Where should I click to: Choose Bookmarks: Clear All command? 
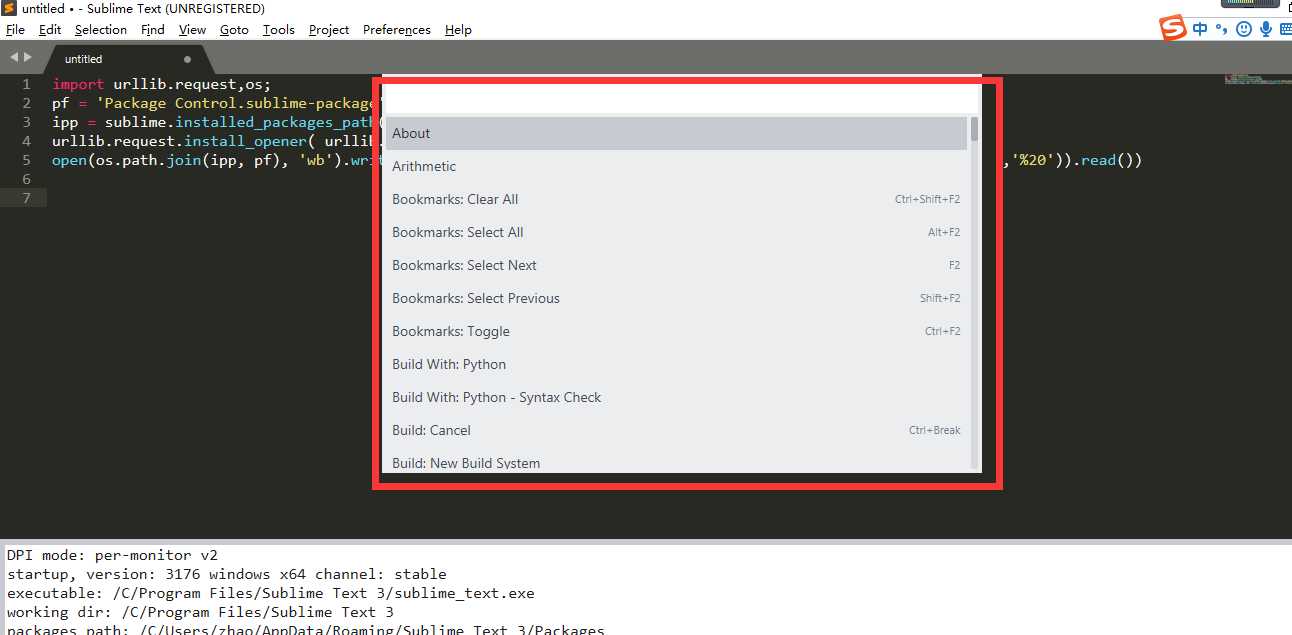click(x=676, y=199)
